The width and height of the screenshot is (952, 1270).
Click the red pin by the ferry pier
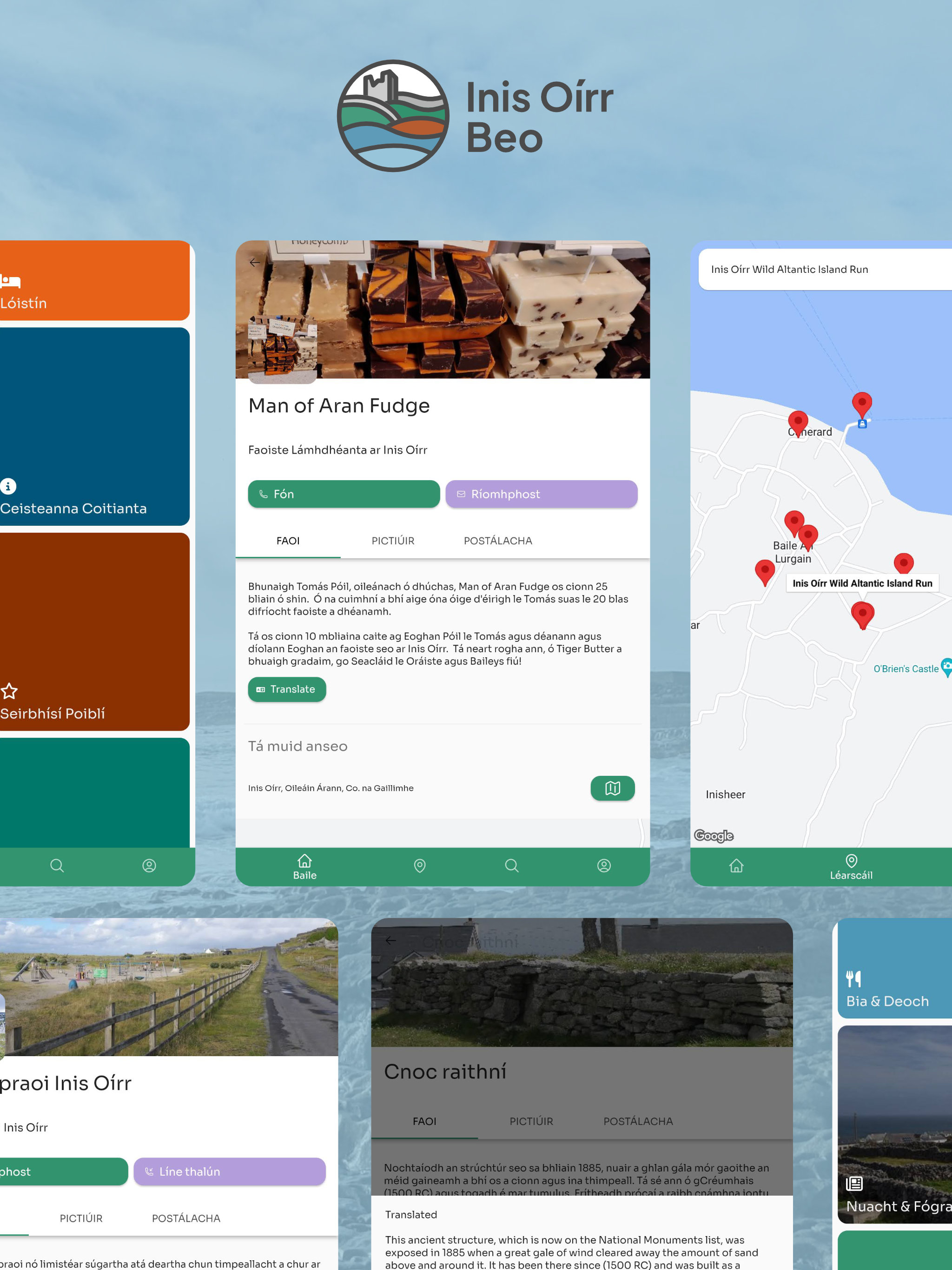coord(861,405)
